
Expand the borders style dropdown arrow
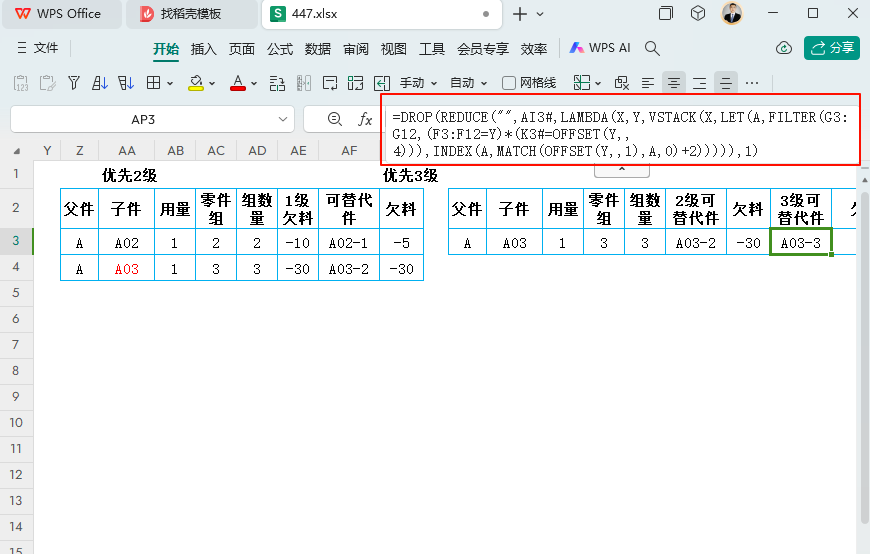tap(170, 84)
